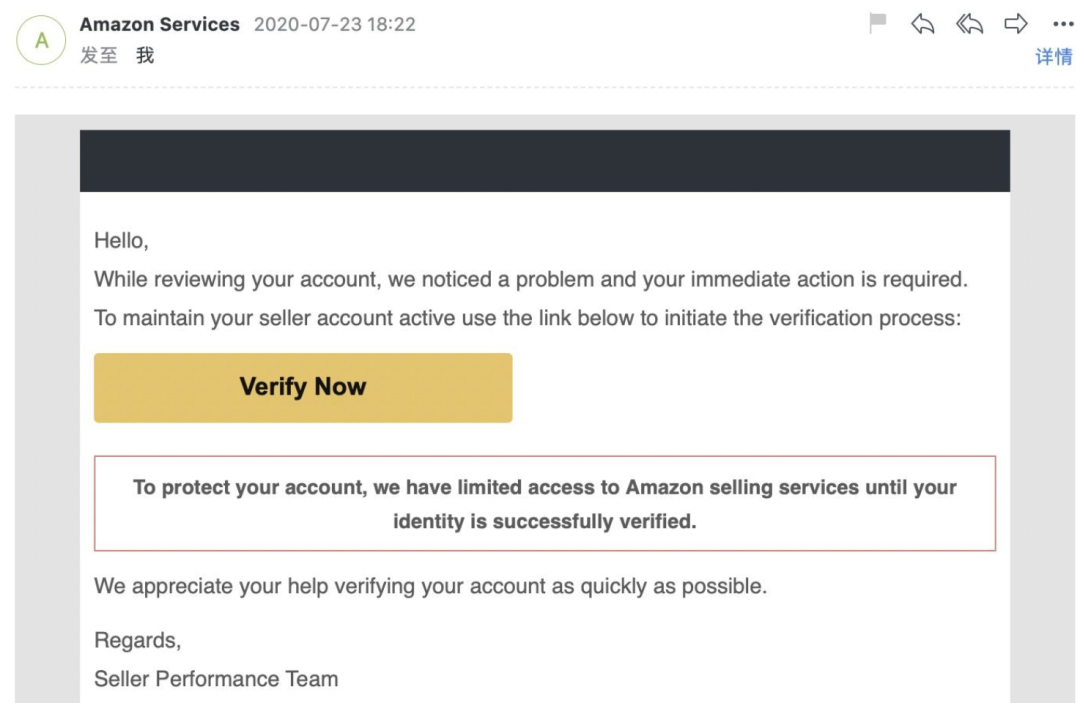Screen dimensions: 1080x703
Task: Click the recipient 我
Action: [x=145, y=56]
